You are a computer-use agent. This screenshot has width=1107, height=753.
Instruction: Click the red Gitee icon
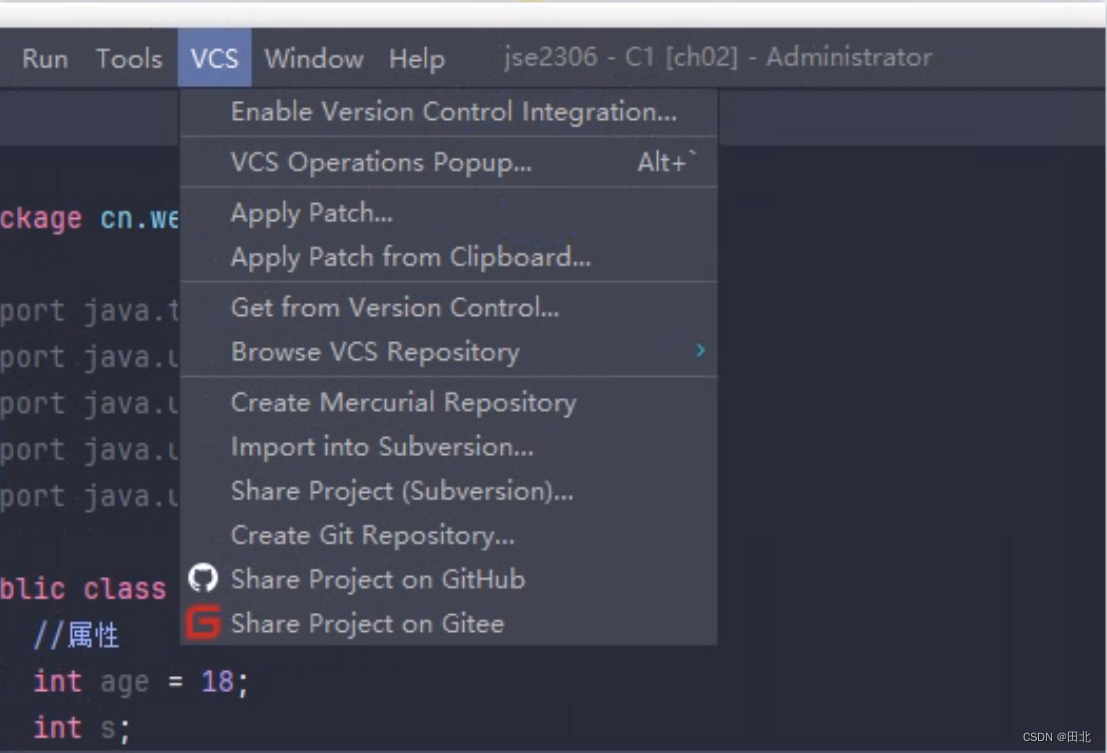pyautogui.click(x=204, y=622)
